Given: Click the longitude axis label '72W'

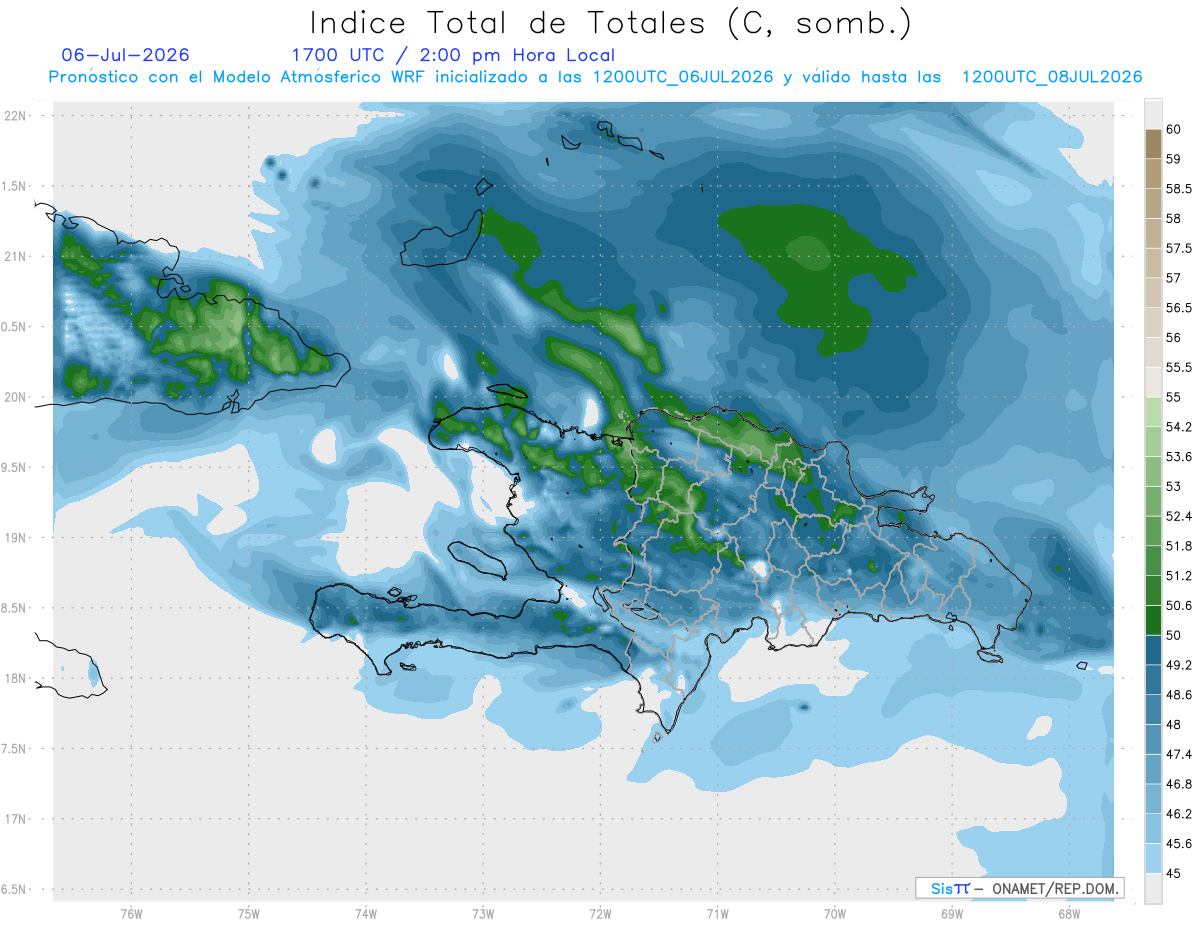Looking at the screenshot, I should point(600,913).
